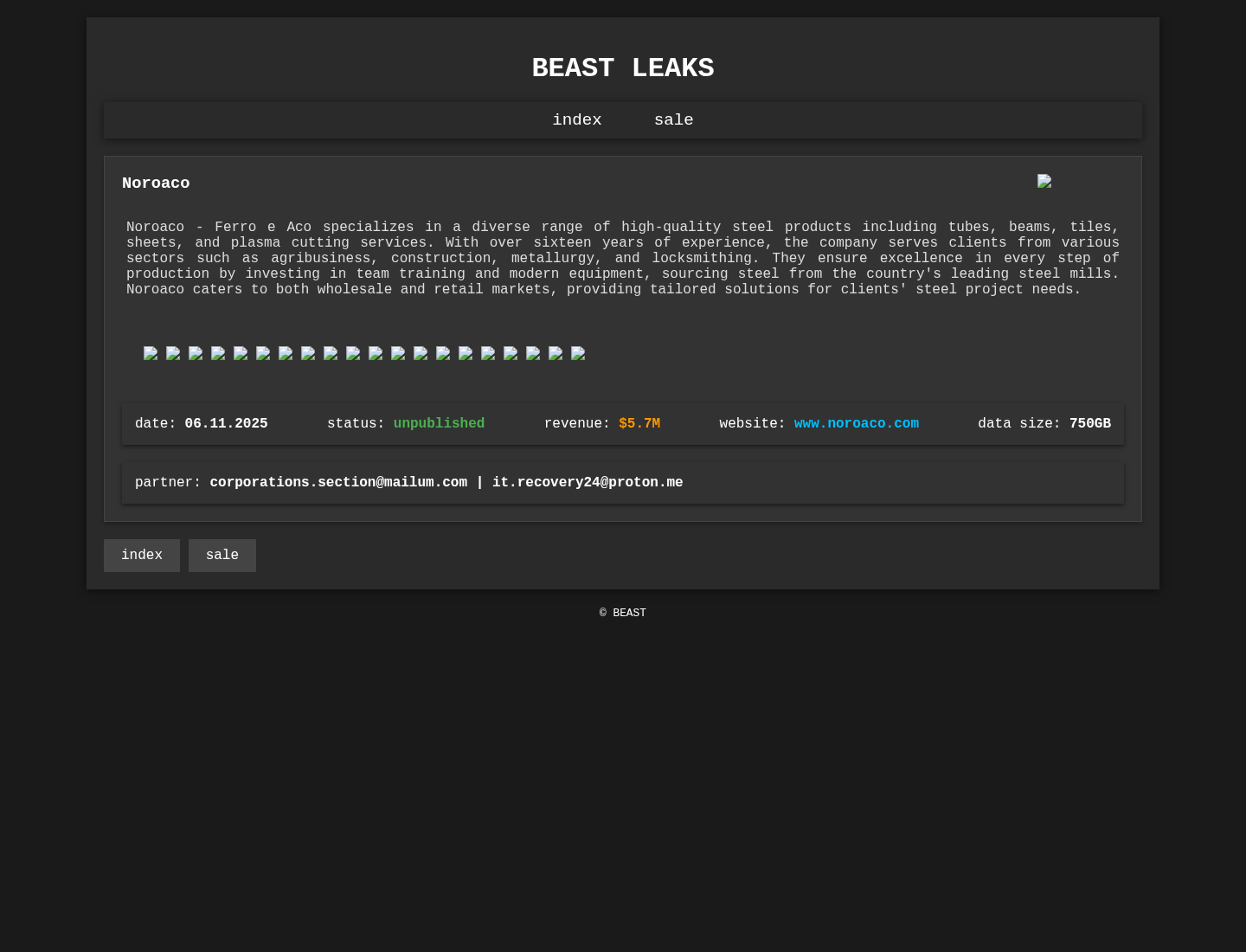Screen dimensions: 1246x952
Task: Click the sale button below the listing card
Action: (x=222, y=556)
